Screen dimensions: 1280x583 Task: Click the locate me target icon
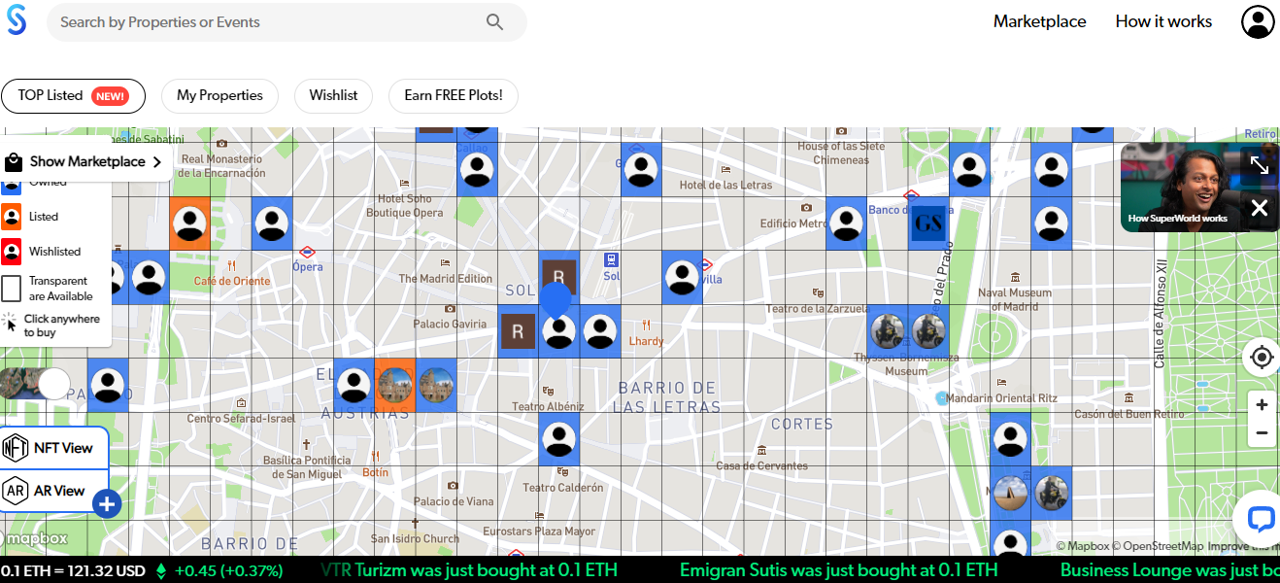coord(1261,357)
